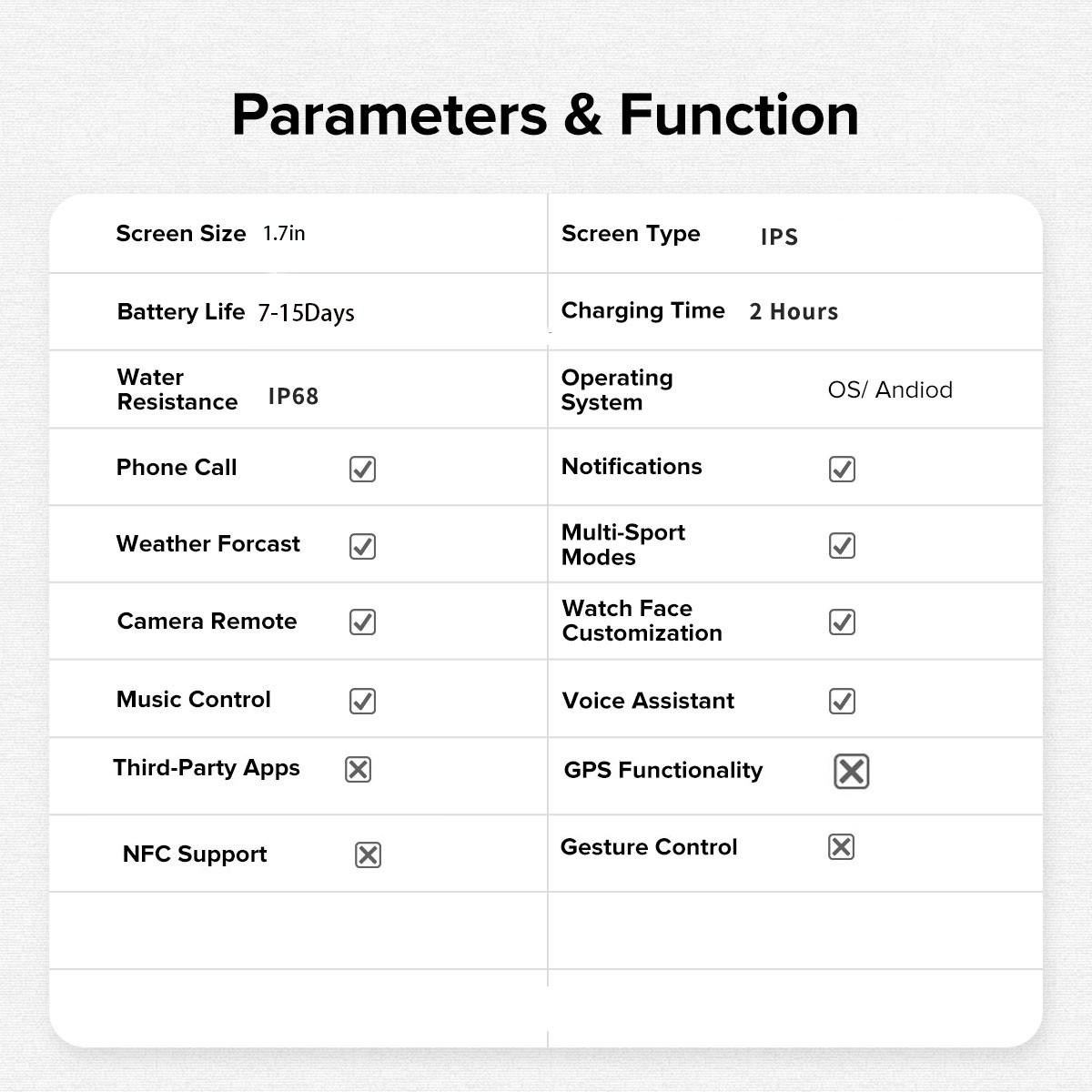Click the Multi-Sport Modes checkbox
Screen dimensions: 1092x1092
(x=842, y=545)
